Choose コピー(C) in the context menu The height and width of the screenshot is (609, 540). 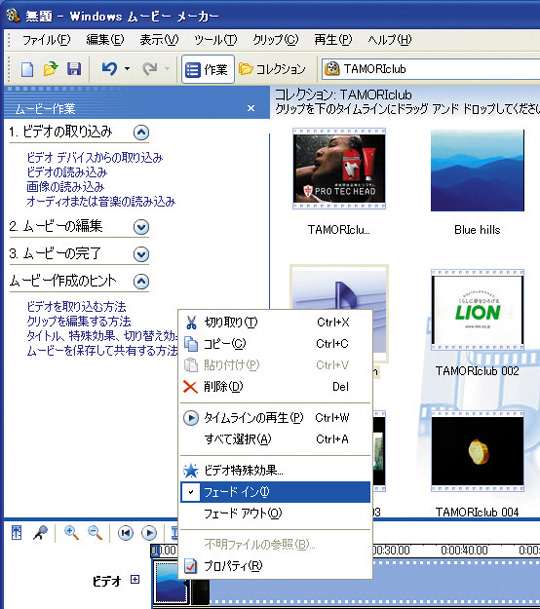point(275,344)
